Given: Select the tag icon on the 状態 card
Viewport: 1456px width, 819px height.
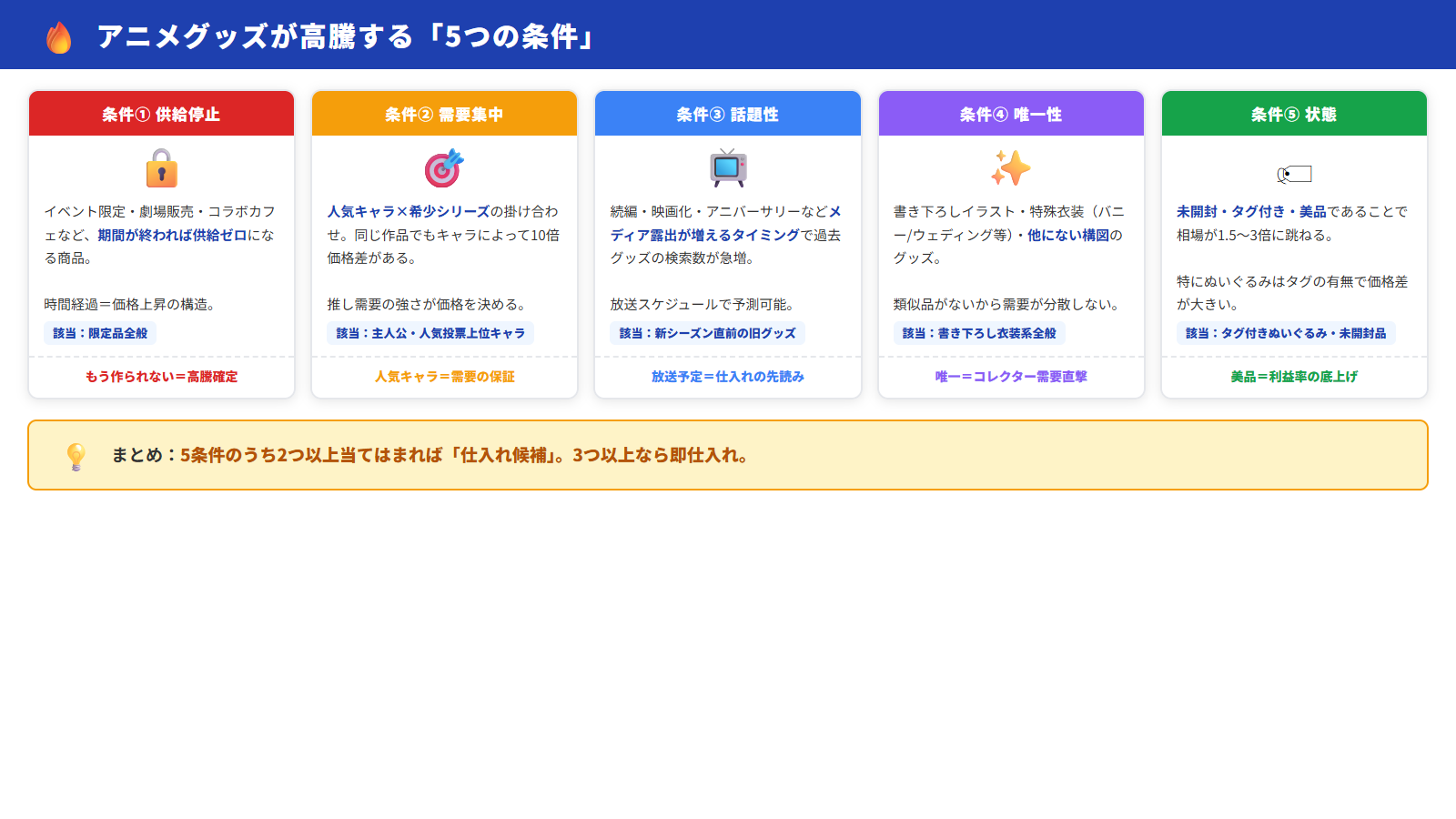Looking at the screenshot, I should (1293, 173).
